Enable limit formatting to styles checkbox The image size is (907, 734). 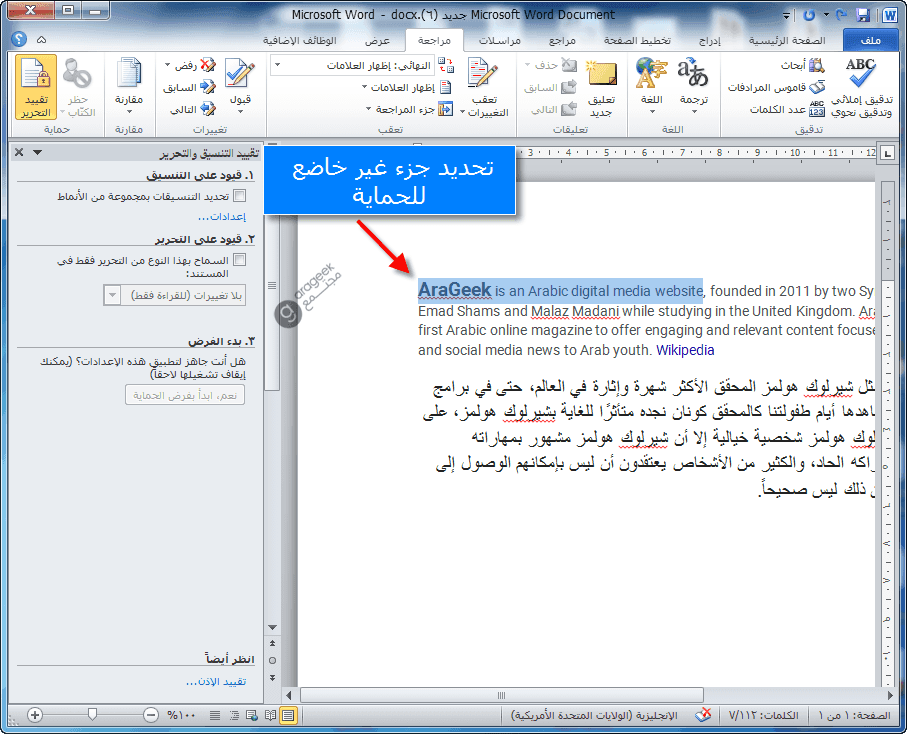coord(239,197)
